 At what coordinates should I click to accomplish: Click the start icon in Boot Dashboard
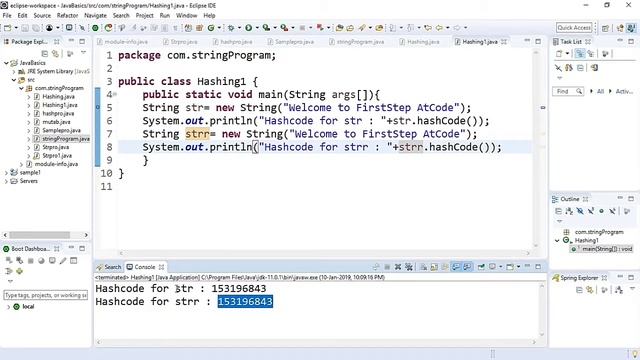click(9, 261)
